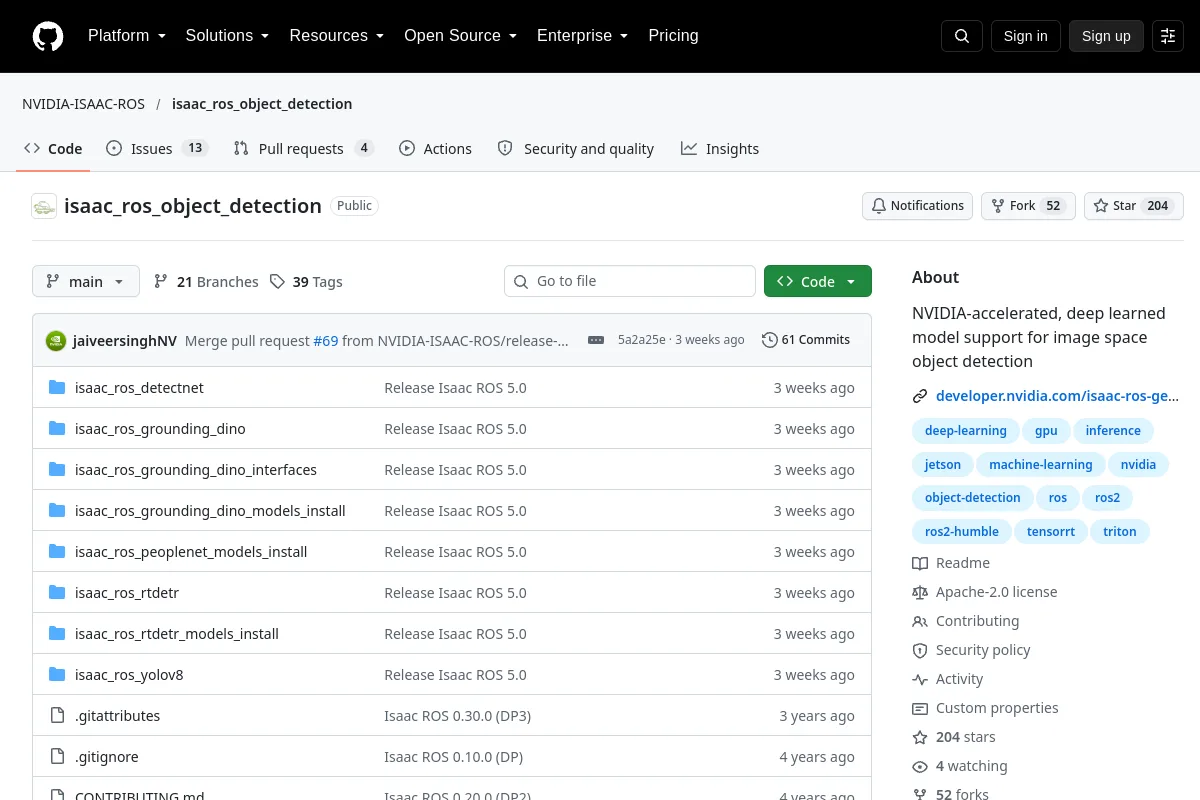Select the gpu topic tag
1200x800 pixels.
[x=1046, y=431]
